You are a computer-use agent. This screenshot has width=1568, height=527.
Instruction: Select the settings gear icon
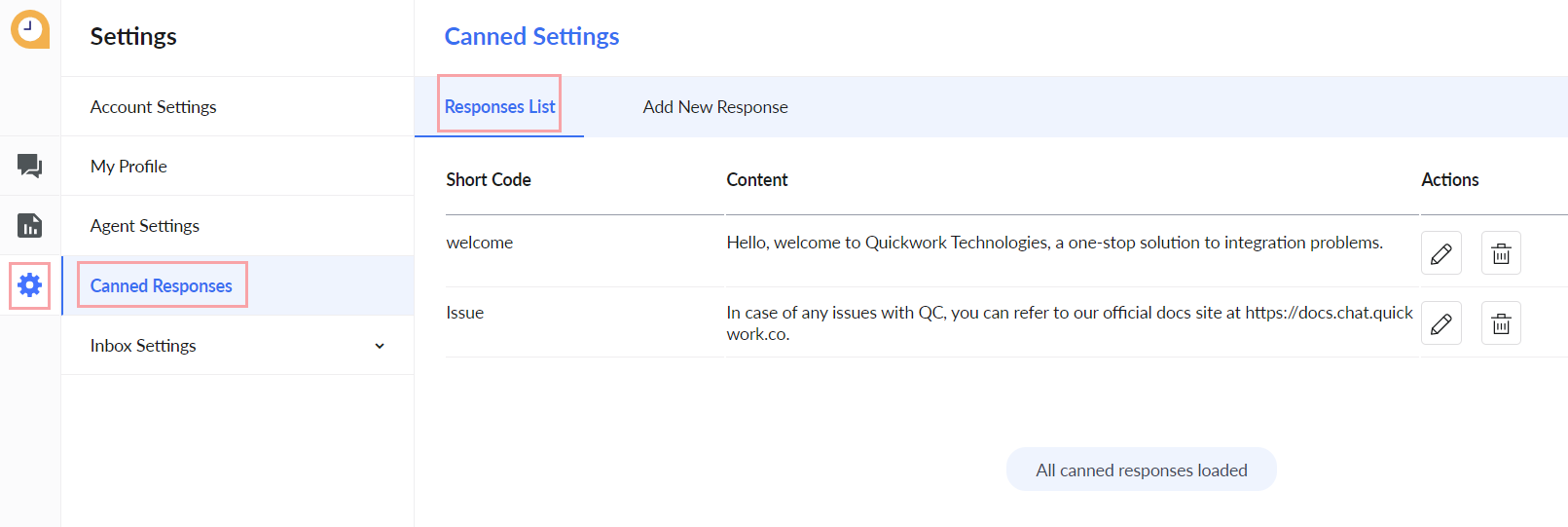pos(29,285)
